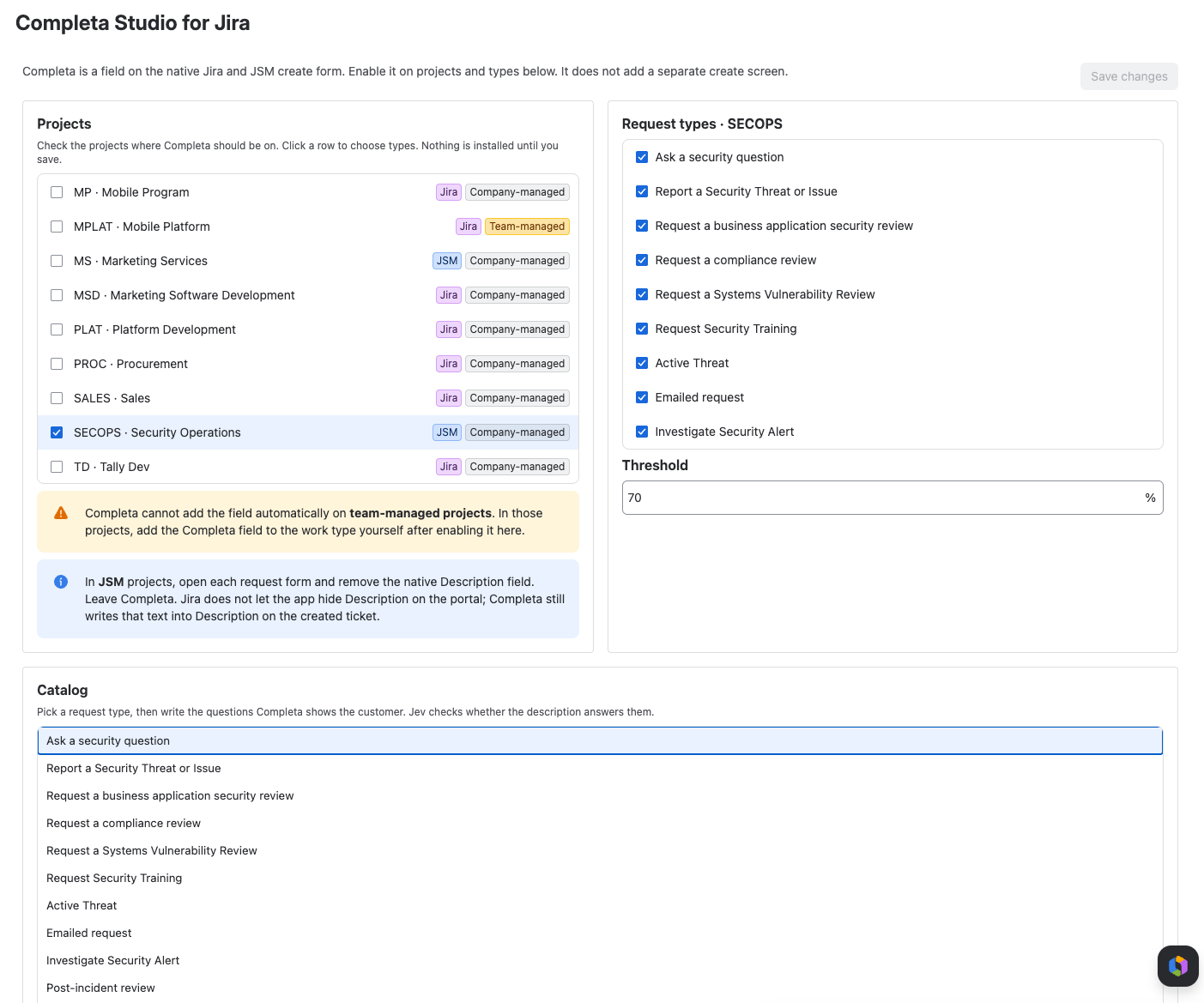
Task: Uncheck the Emailed request type
Action: (x=642, y=397)
